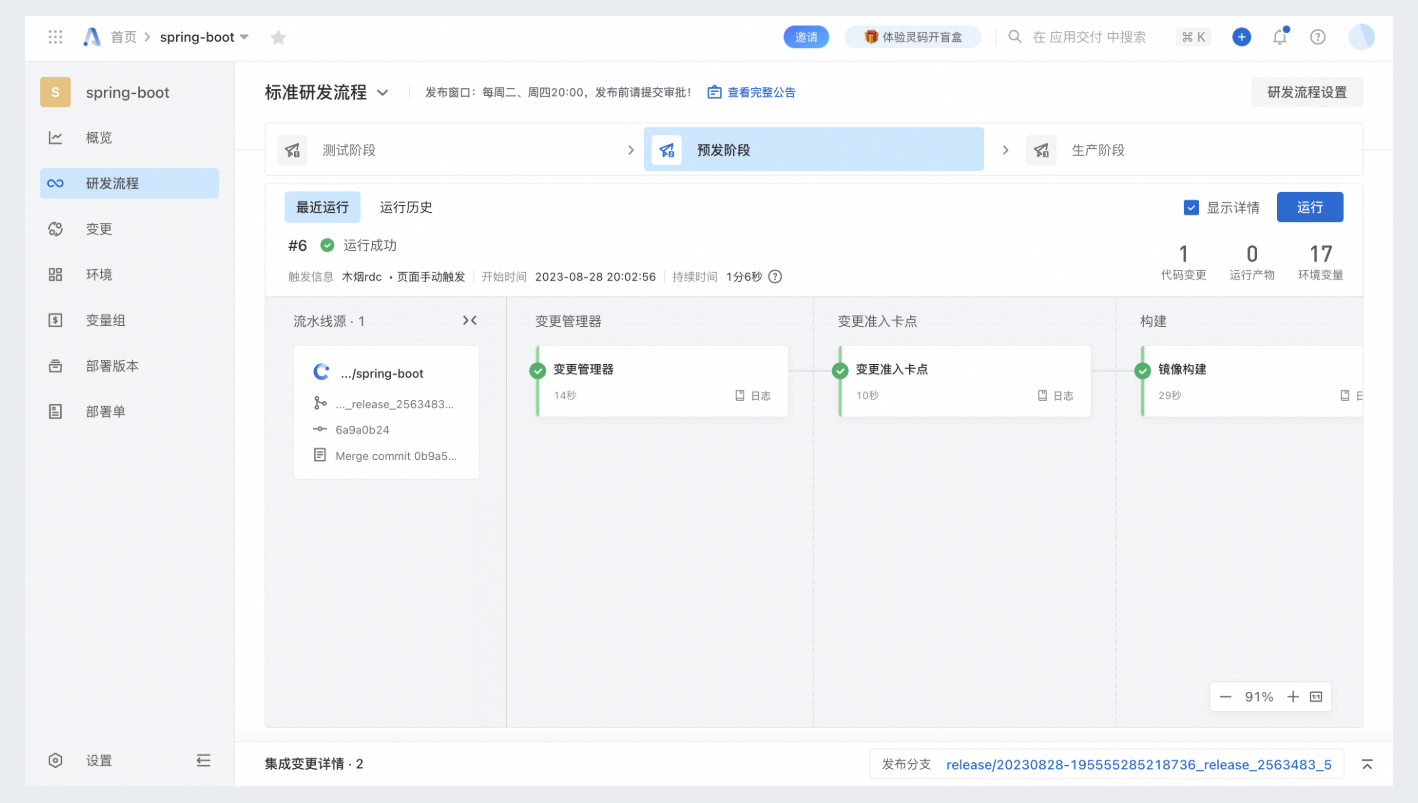
Task: Click the blue 运行 button
Action: 1310,207
